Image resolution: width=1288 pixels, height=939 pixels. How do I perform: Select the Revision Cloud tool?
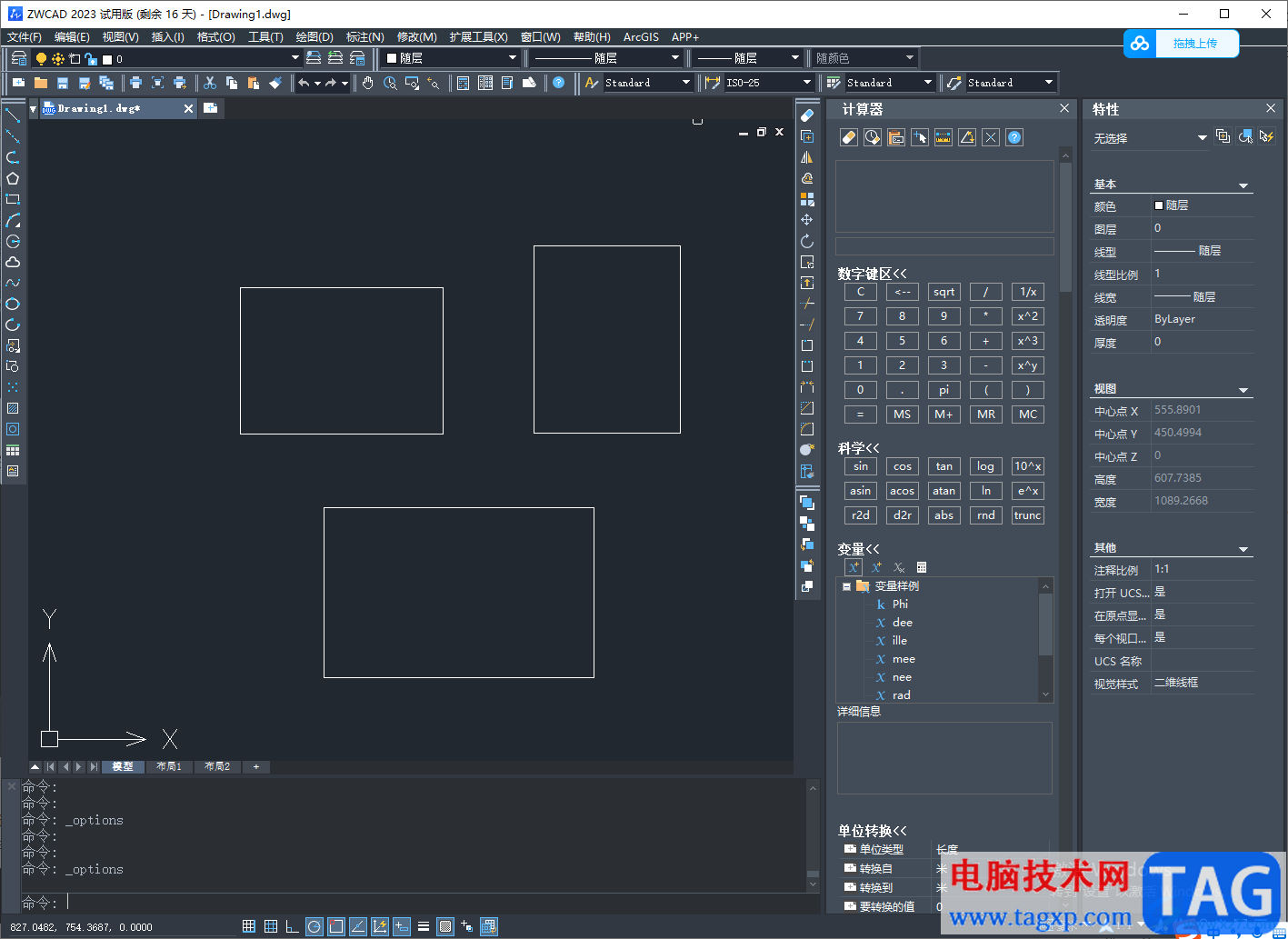[x=13, y=262]
